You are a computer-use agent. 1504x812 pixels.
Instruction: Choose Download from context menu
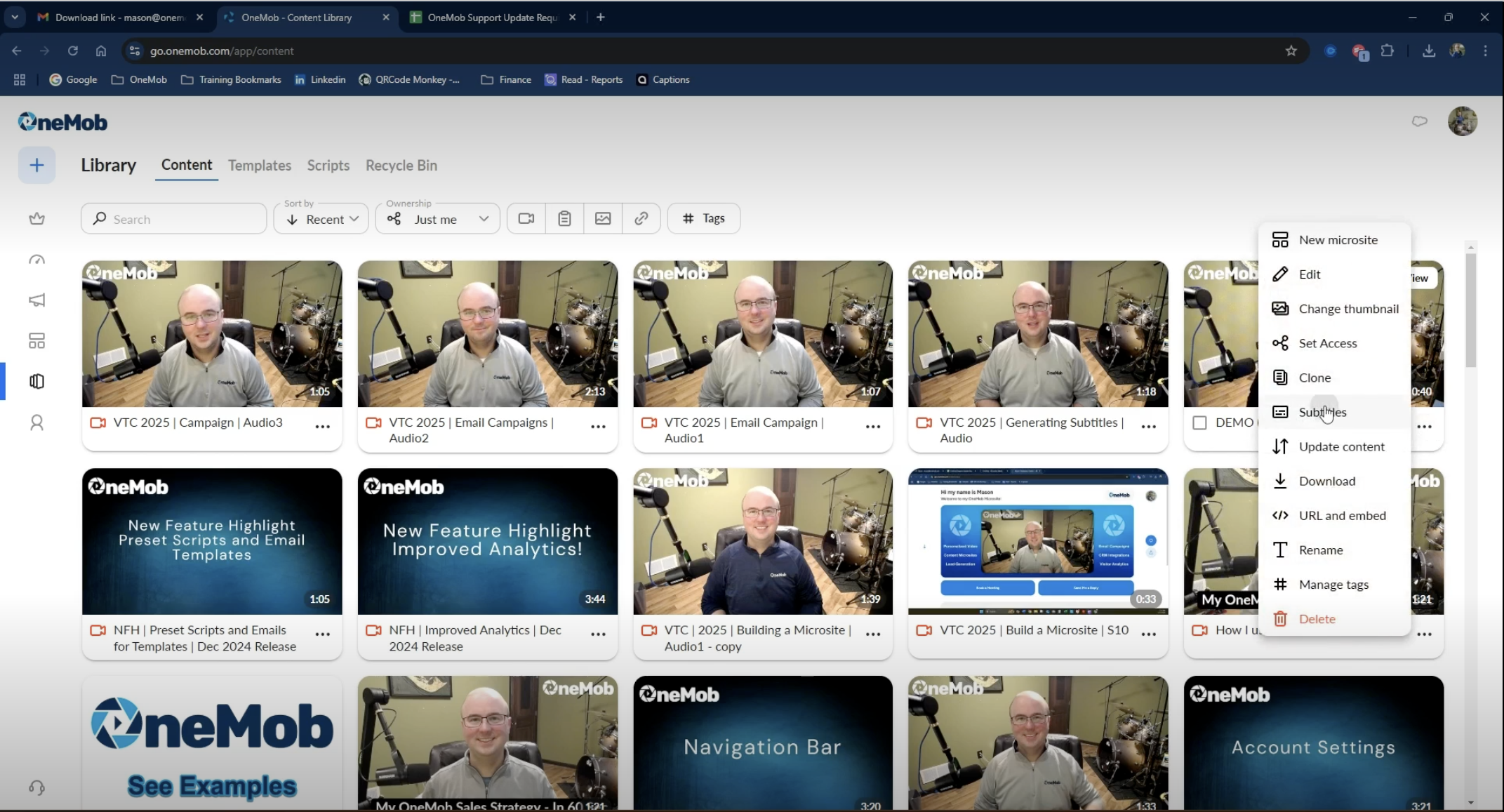coord(1334,481)
